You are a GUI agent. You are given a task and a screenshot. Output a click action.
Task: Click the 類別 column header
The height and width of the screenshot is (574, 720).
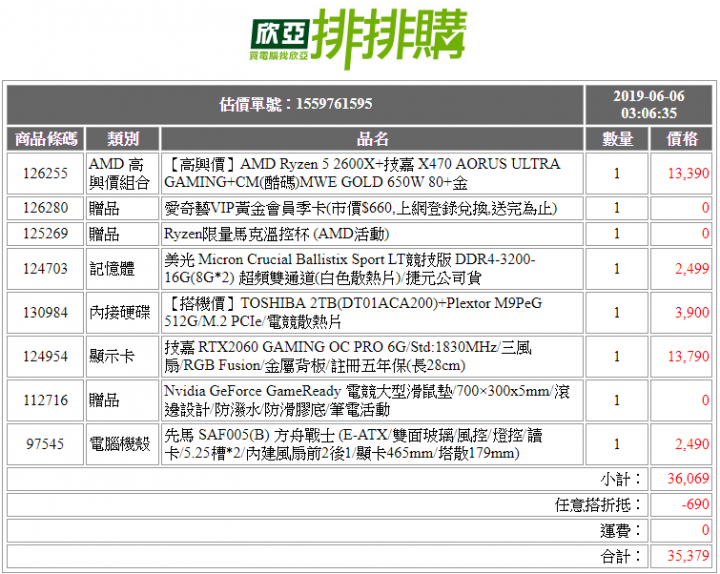pos(122,139)
